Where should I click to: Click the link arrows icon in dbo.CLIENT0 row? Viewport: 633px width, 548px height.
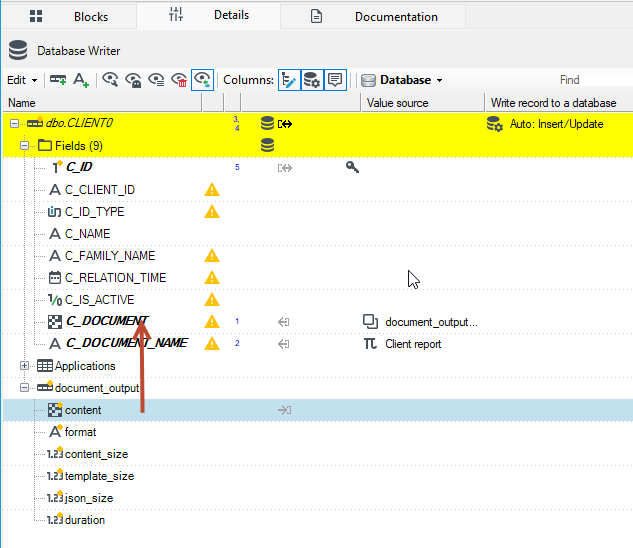[285, 124]
